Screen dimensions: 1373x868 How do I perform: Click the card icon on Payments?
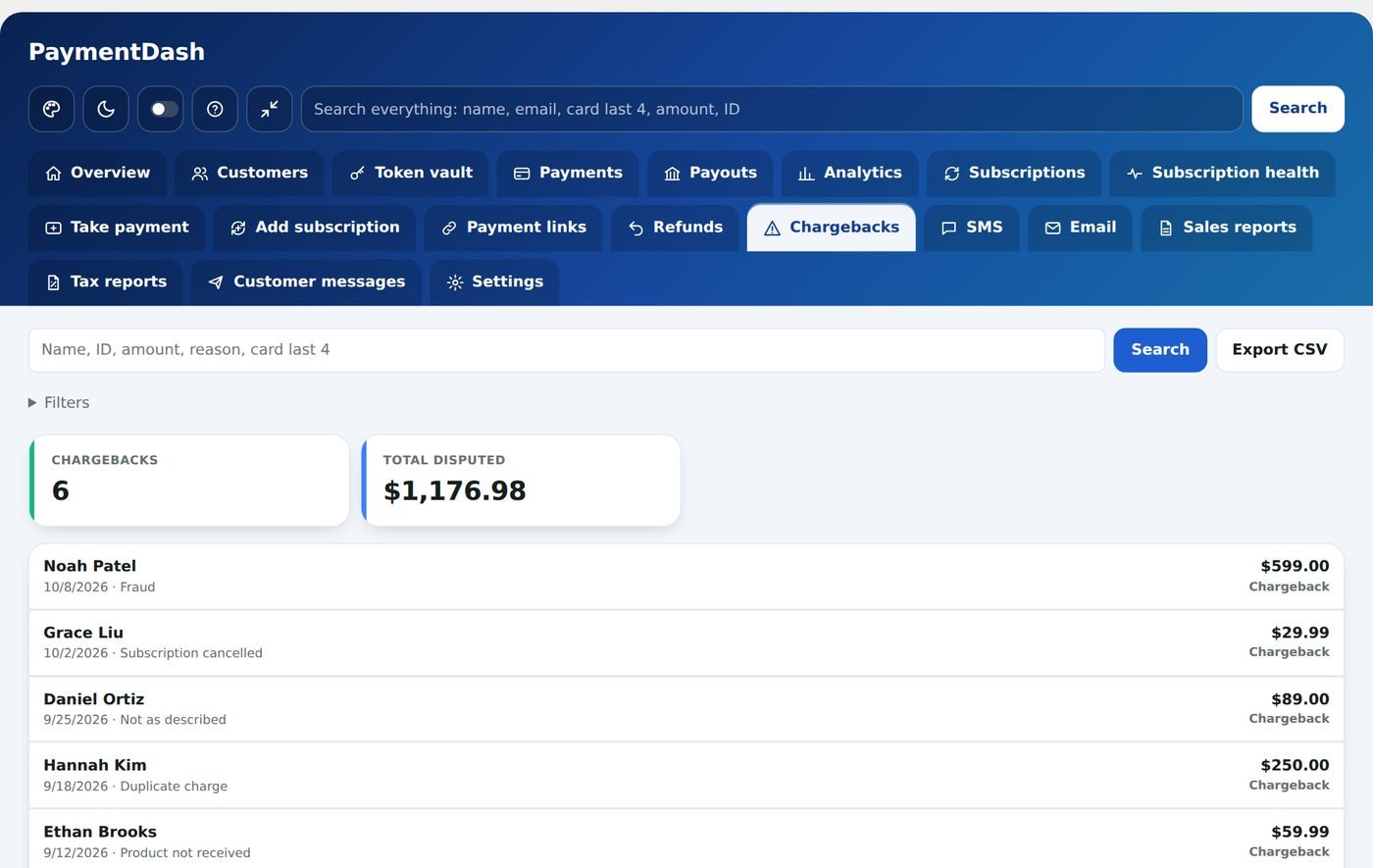tap(523, 174)
